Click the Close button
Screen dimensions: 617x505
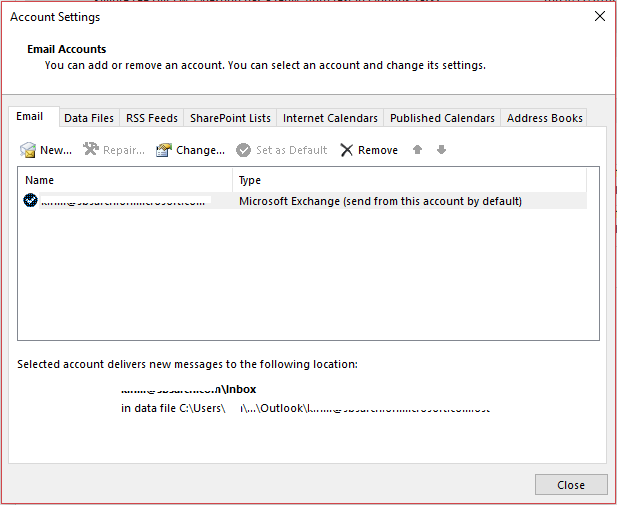point(571,485)
